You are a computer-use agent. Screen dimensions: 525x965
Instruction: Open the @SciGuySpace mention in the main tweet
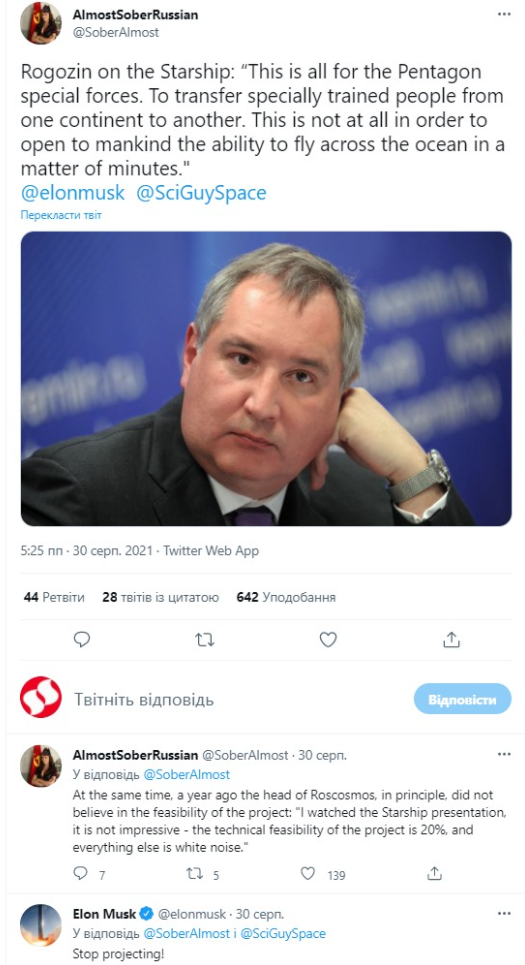(201, 193)
